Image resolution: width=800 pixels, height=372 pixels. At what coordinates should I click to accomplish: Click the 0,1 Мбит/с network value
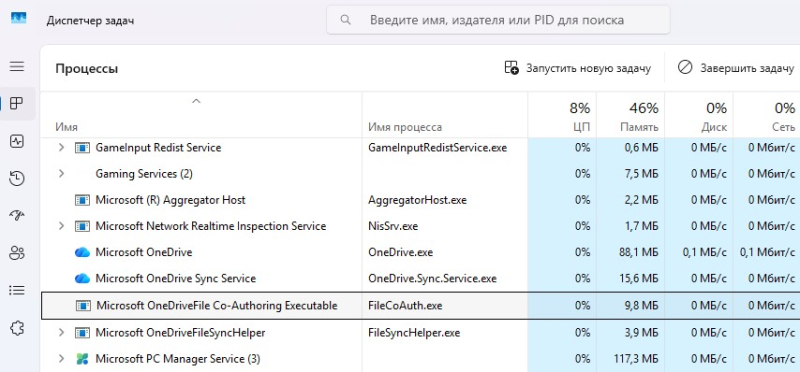767,252
